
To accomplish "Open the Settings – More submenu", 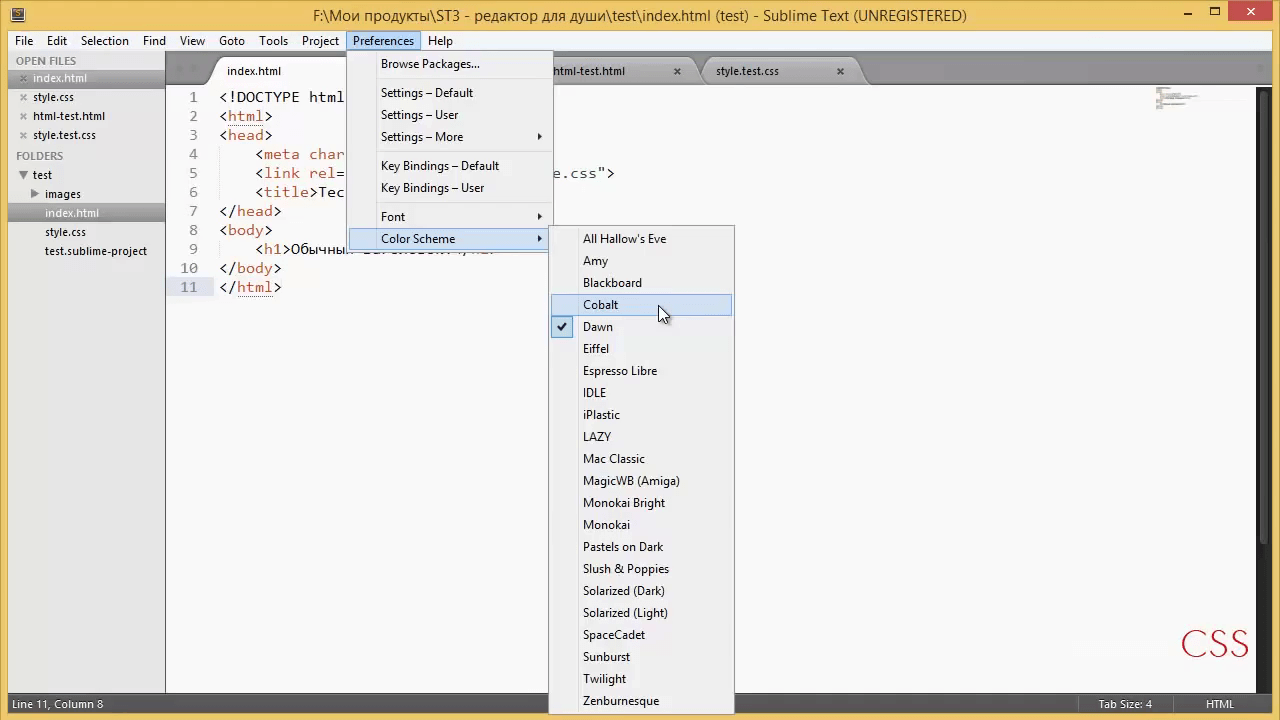I will tap(450, 137).
